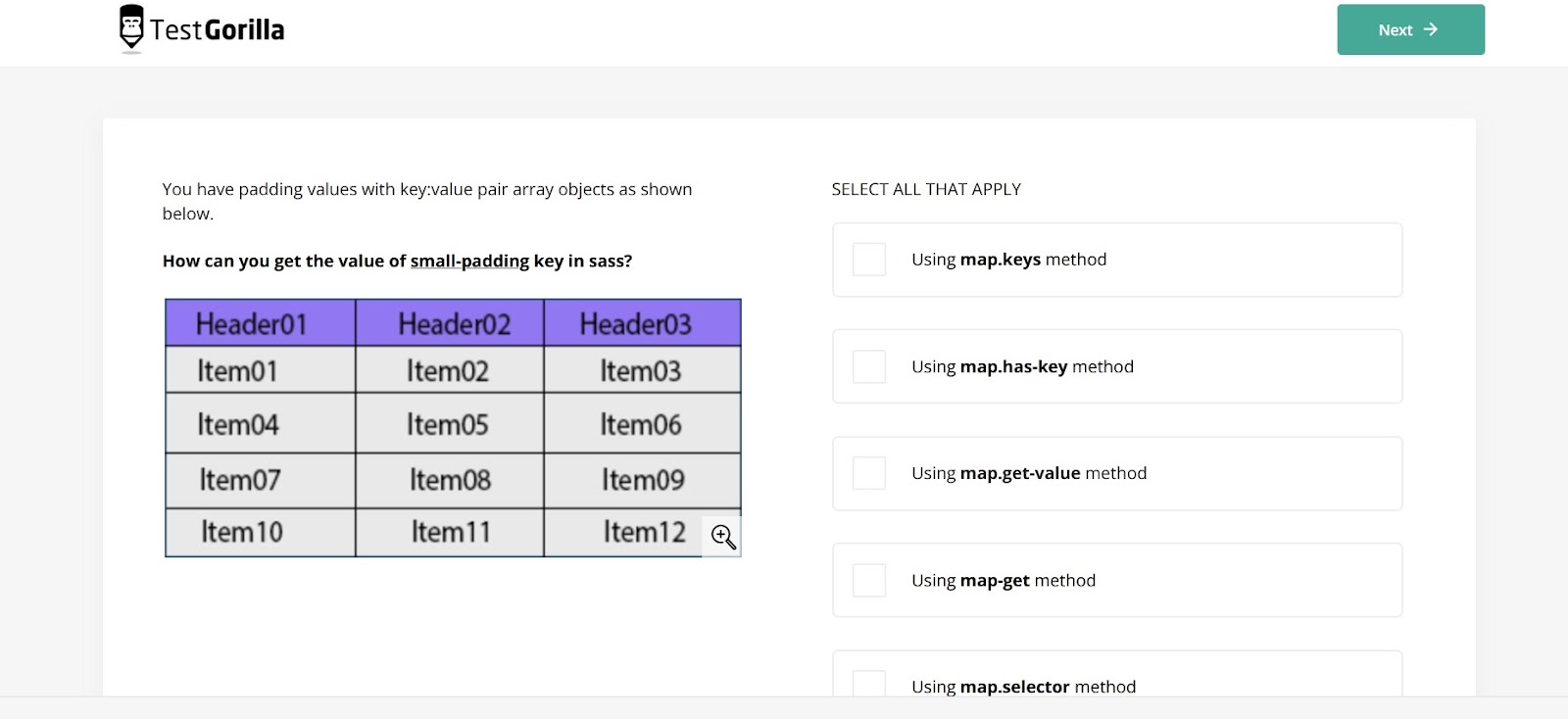Click the Header03 purple header cell

[x=636, y=324]
